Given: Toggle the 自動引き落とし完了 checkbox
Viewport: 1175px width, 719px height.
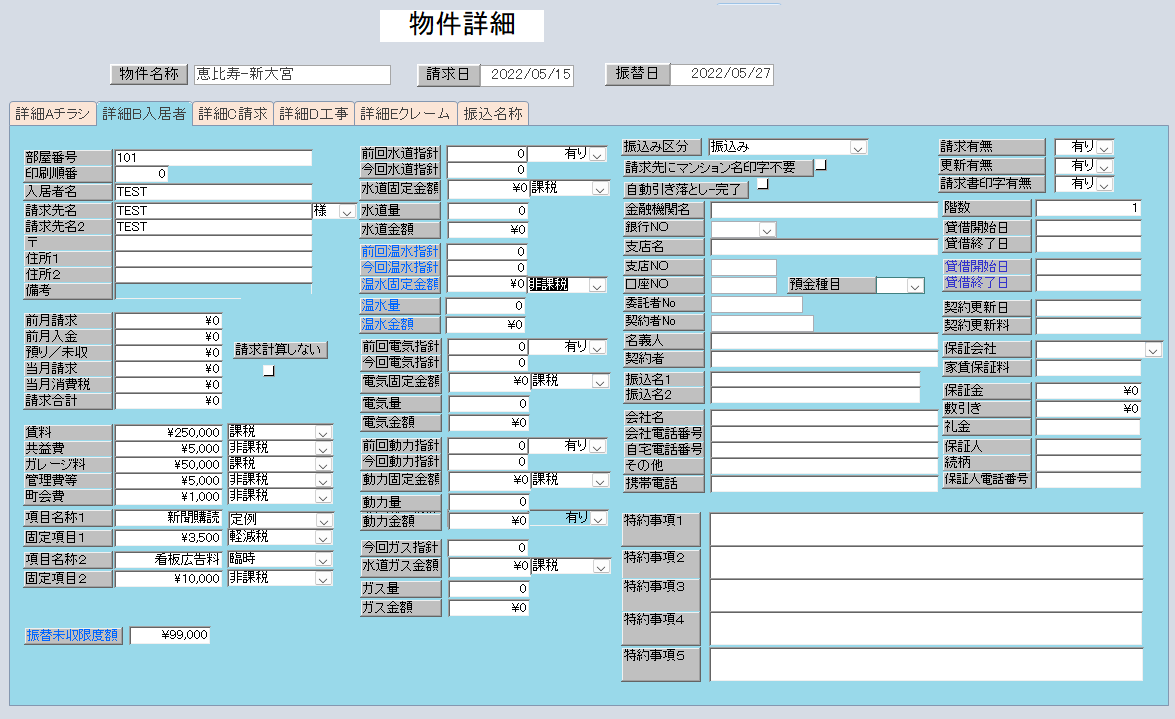Looking at the screenshot, I should [763, 184].
